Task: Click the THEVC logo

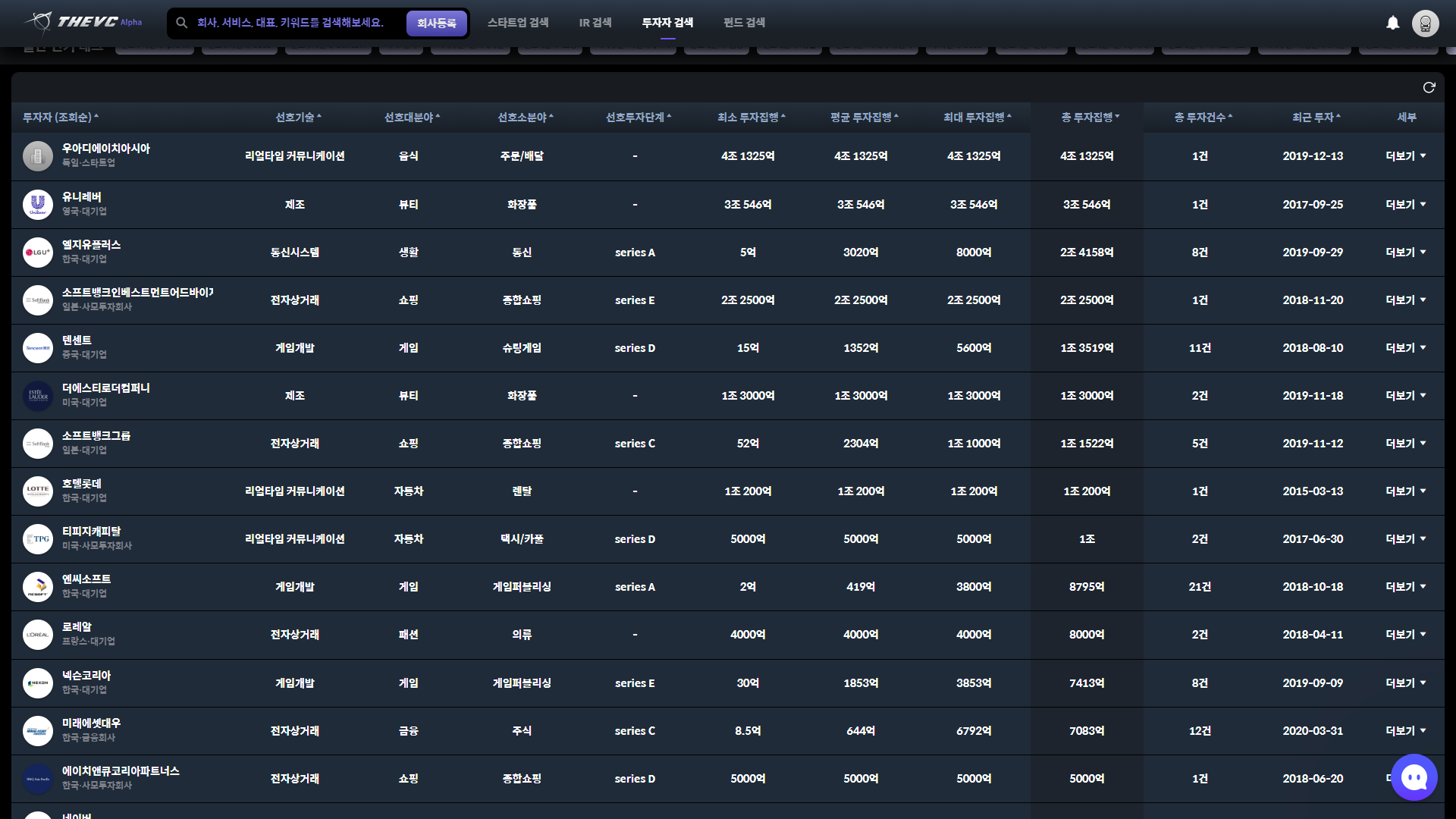Action: tap(83, 22)
